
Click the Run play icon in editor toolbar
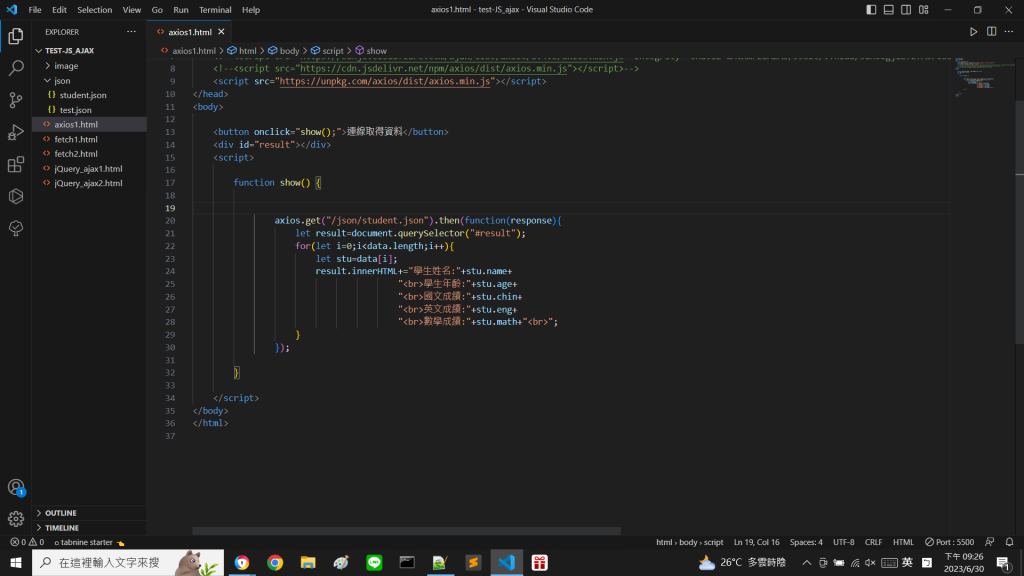973,31
